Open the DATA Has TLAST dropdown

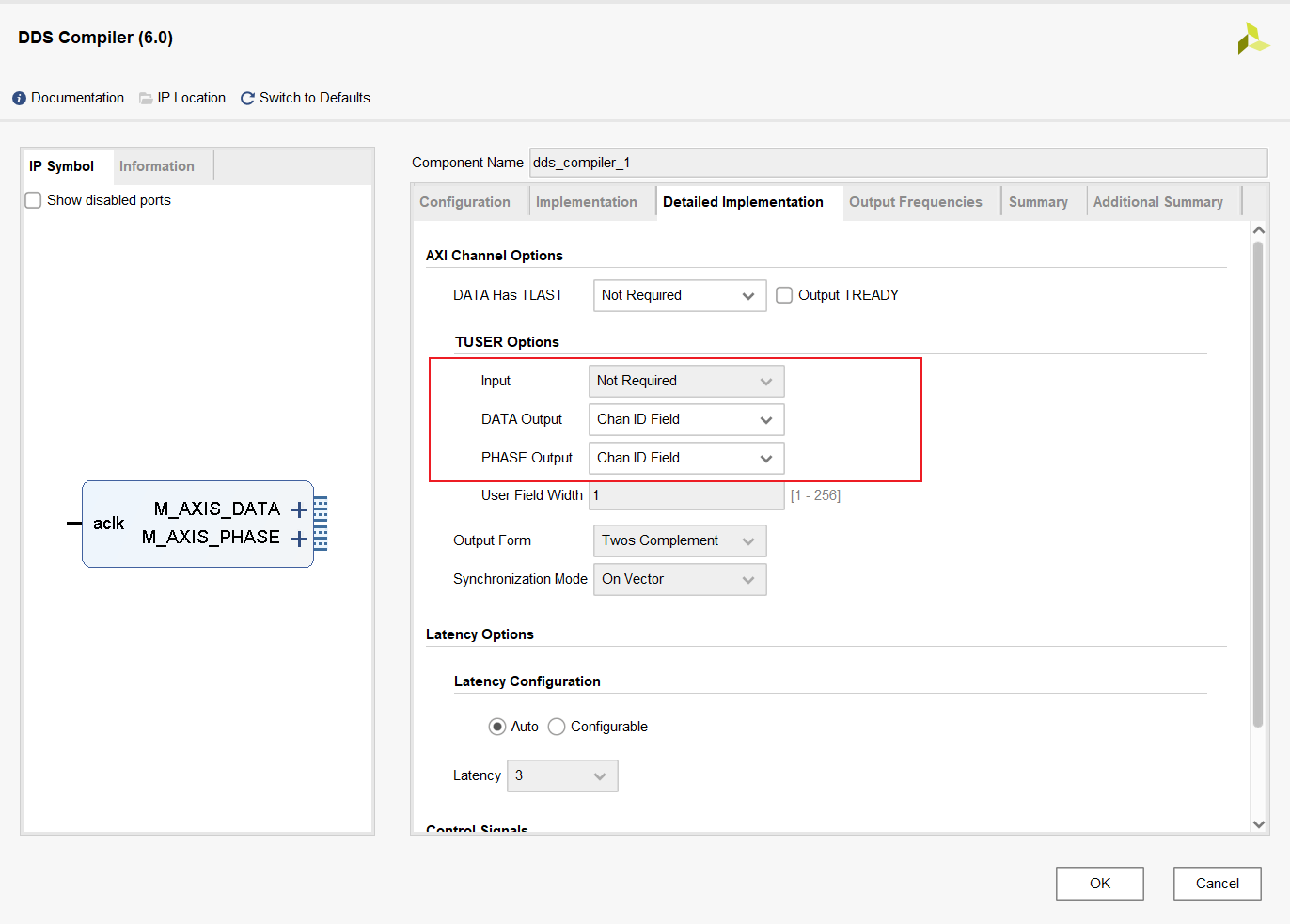point(680,295)
